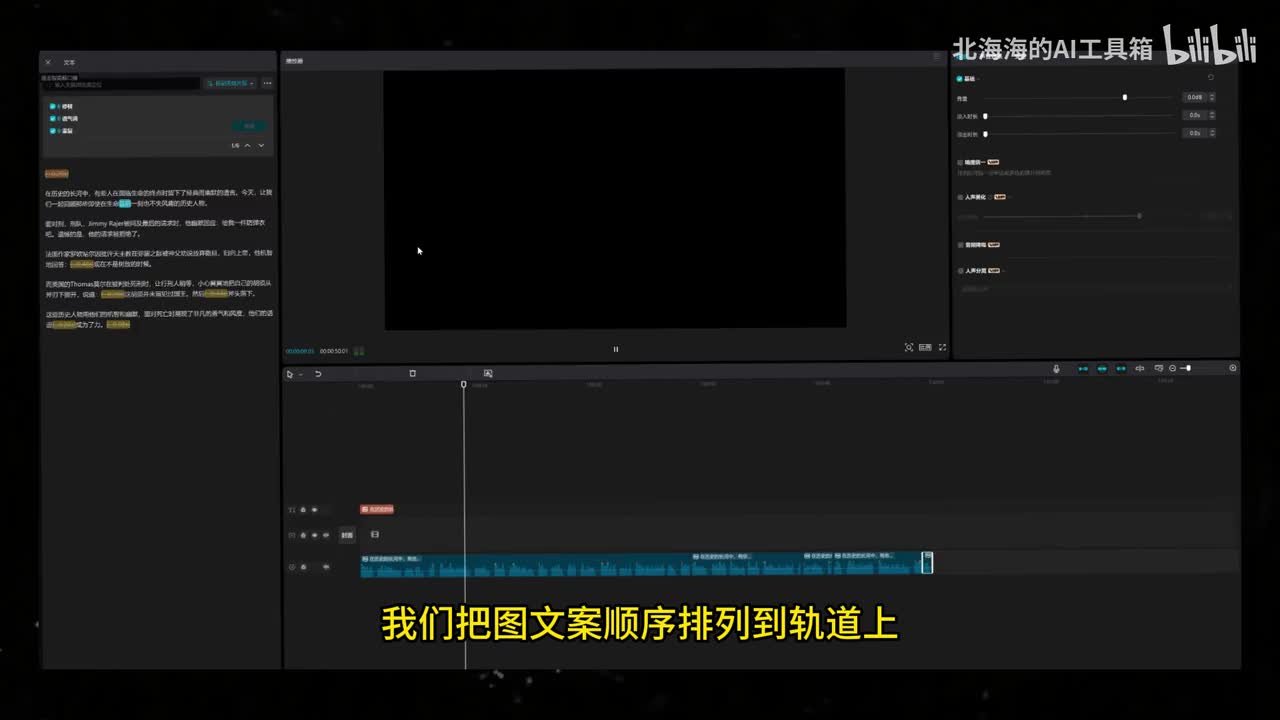
Task: Click the search input field in text panel
Action: pos(120,85)
